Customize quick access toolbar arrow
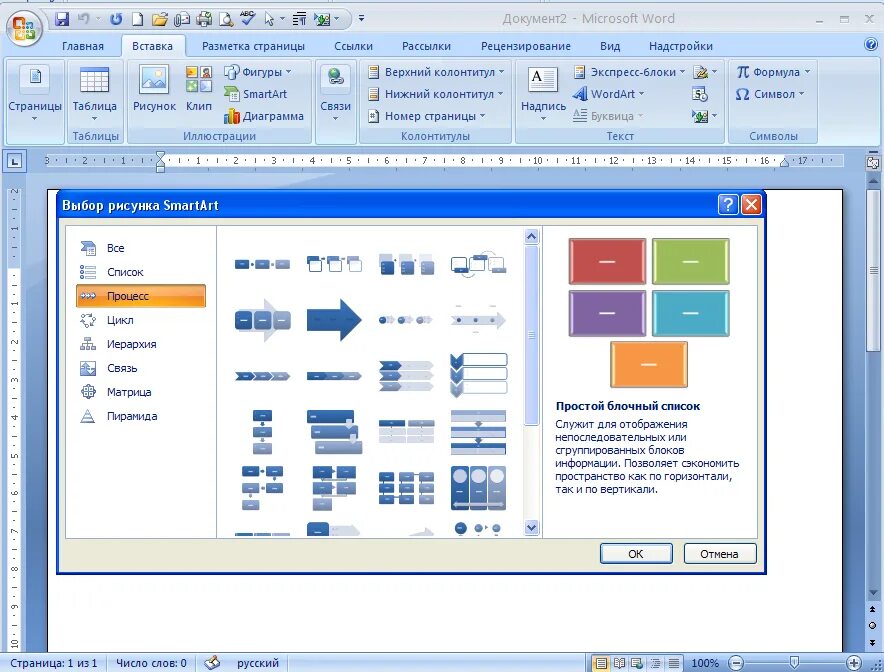 click(361, 19)
